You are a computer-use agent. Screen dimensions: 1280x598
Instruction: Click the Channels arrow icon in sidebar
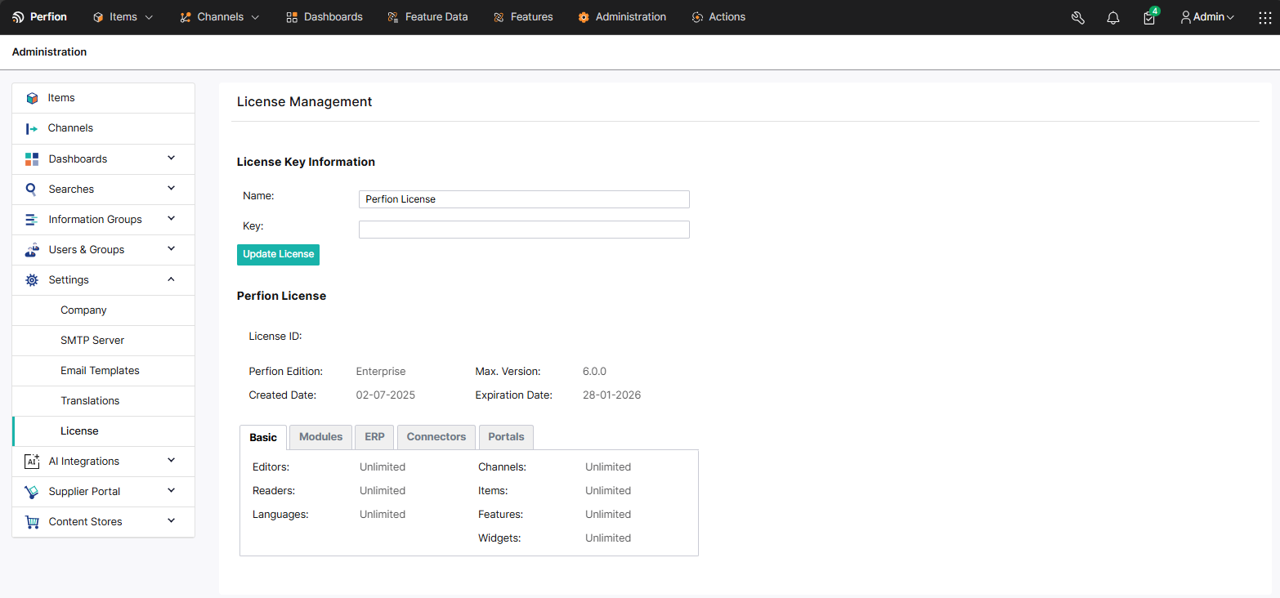coord(32,128)
